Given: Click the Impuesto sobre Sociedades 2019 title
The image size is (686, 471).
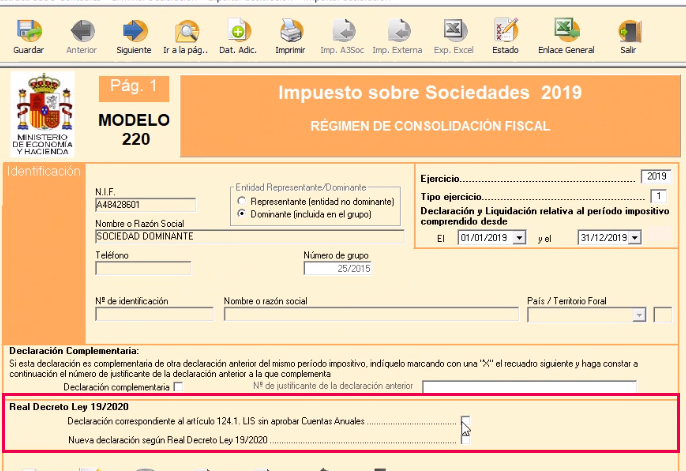Looking at the screenshot, I should tap(430, 92).
